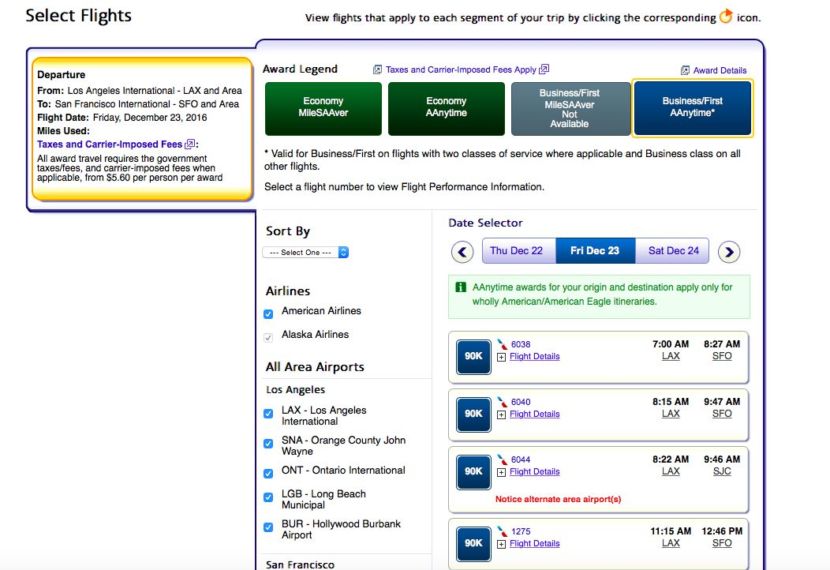This screenshot has height=570, width=830.
Task: Expand Flight Details plus icon for flight 6040
Action: click(501, 415)
